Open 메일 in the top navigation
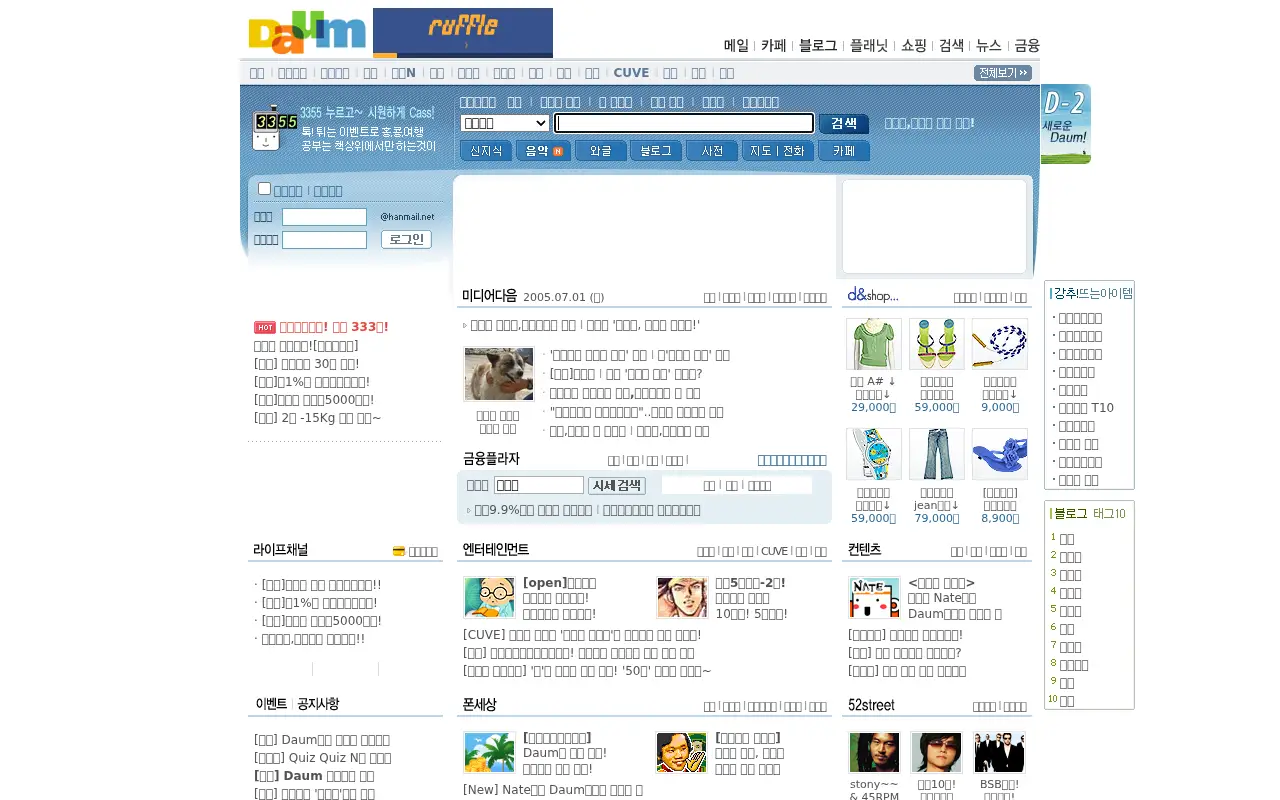Image resolution: width=1280 pixels, height=800 pixels. click(x=736, y=45)
